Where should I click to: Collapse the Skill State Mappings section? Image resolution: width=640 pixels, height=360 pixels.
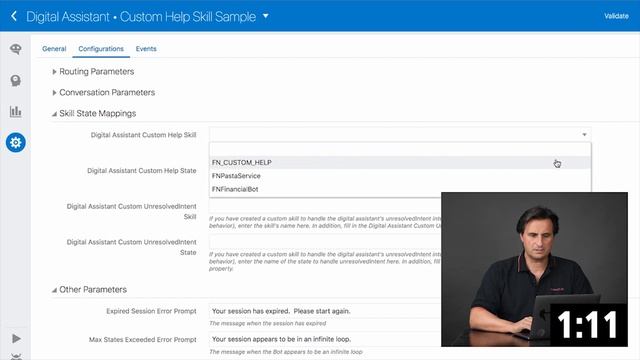coord(54,114)
